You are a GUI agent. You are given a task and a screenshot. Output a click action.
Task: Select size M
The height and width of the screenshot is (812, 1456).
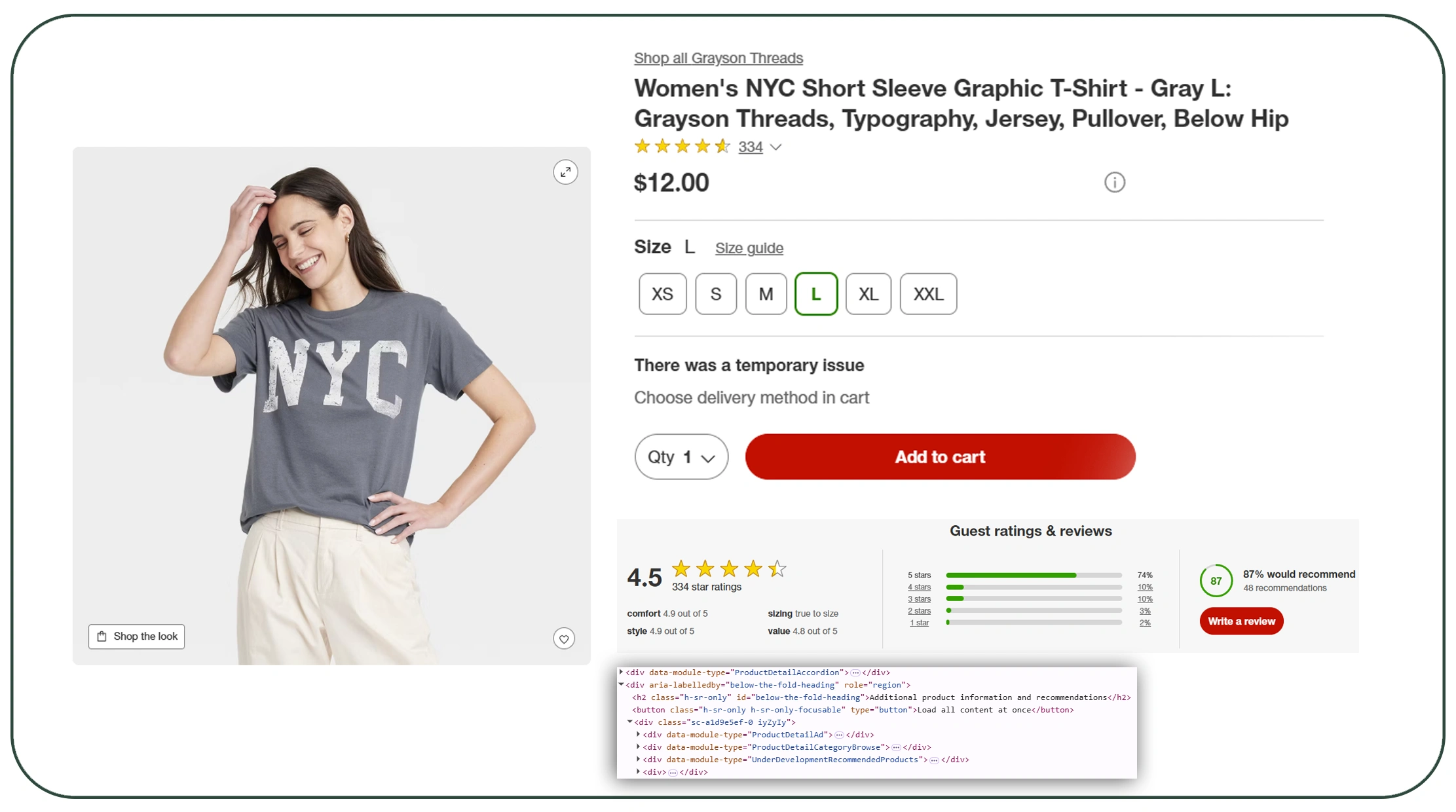click(x=766, y=294)
